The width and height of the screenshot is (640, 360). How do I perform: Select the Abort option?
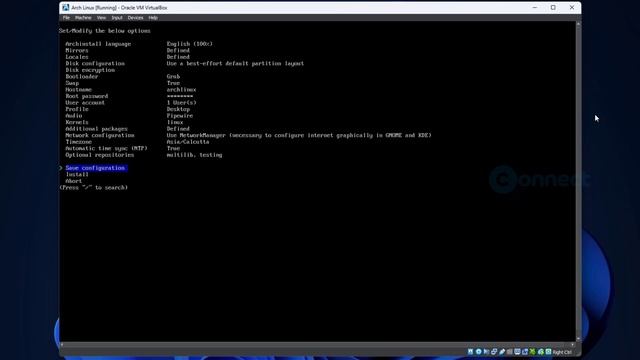pos(73,181)
